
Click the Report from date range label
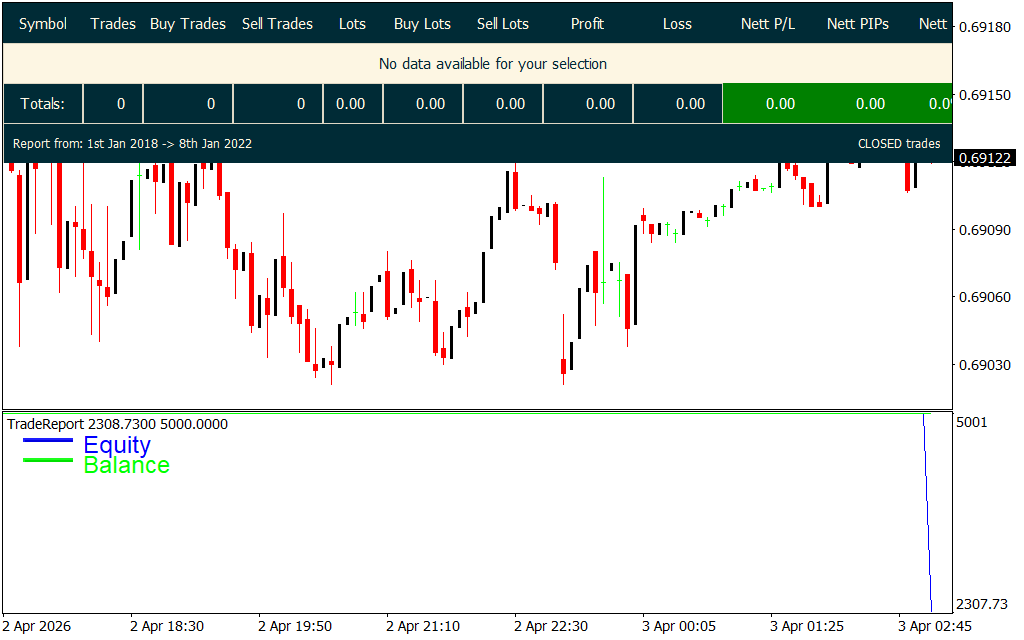[132, 144]
